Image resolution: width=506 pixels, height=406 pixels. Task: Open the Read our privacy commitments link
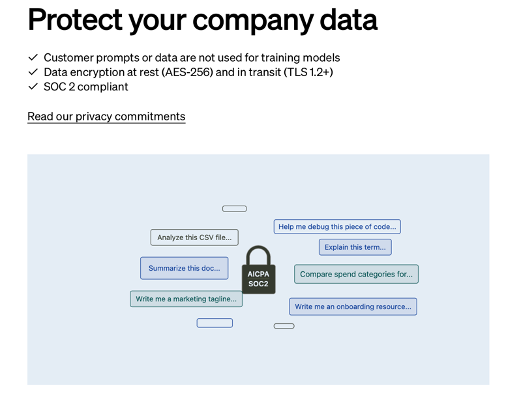point(106,117)
